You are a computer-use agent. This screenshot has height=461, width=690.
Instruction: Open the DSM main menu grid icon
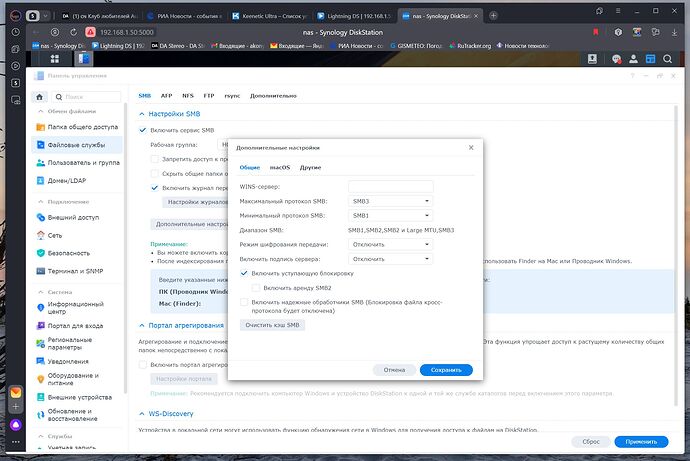(x=55, y=59)
